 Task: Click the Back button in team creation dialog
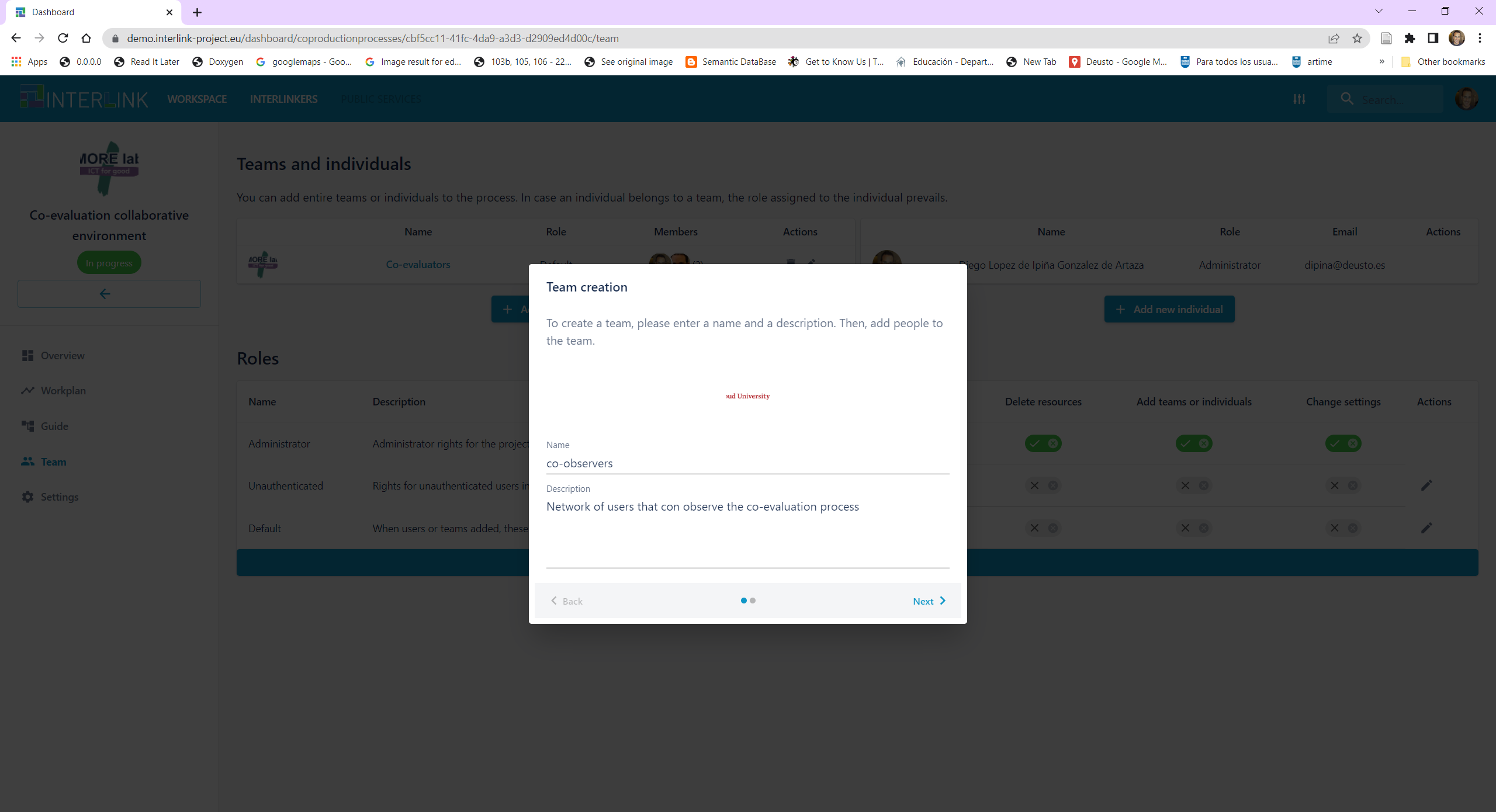pos(567,601)
